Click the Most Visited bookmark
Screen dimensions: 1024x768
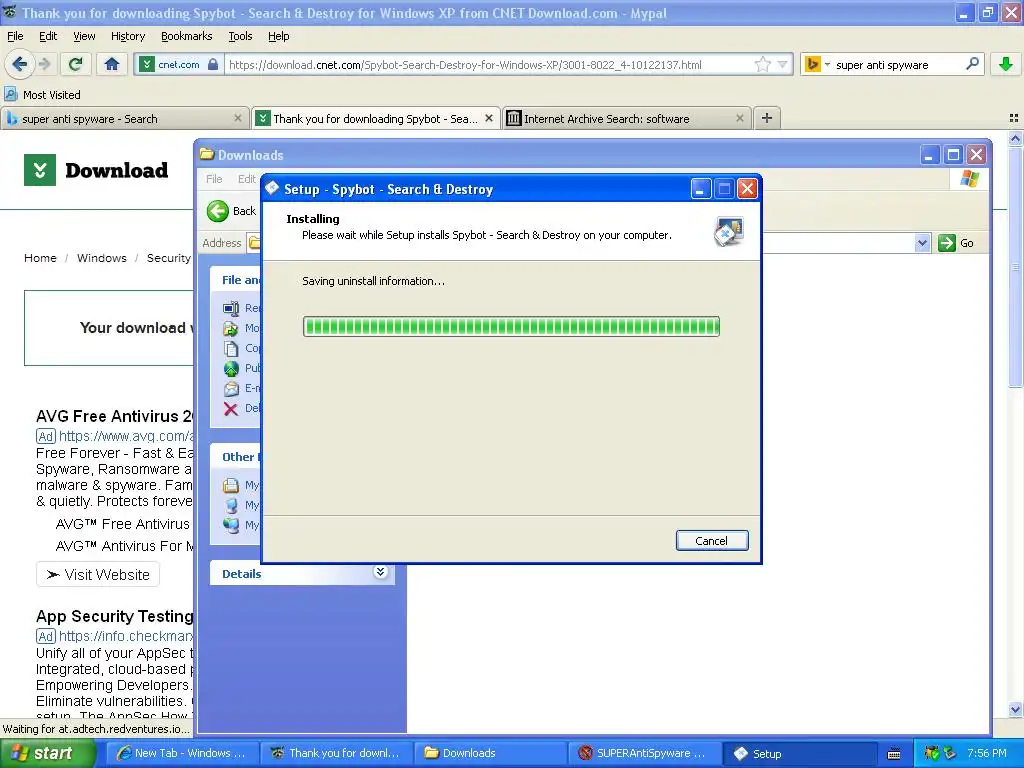pos(43,95)
